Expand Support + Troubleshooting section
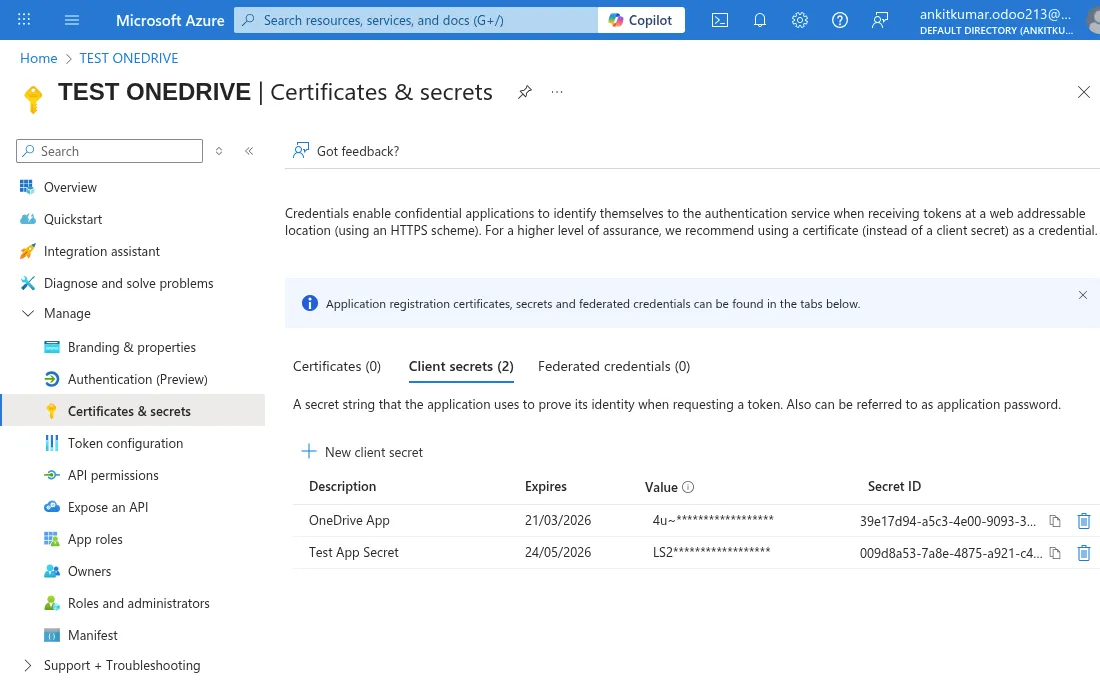 [x=28, y=665]
